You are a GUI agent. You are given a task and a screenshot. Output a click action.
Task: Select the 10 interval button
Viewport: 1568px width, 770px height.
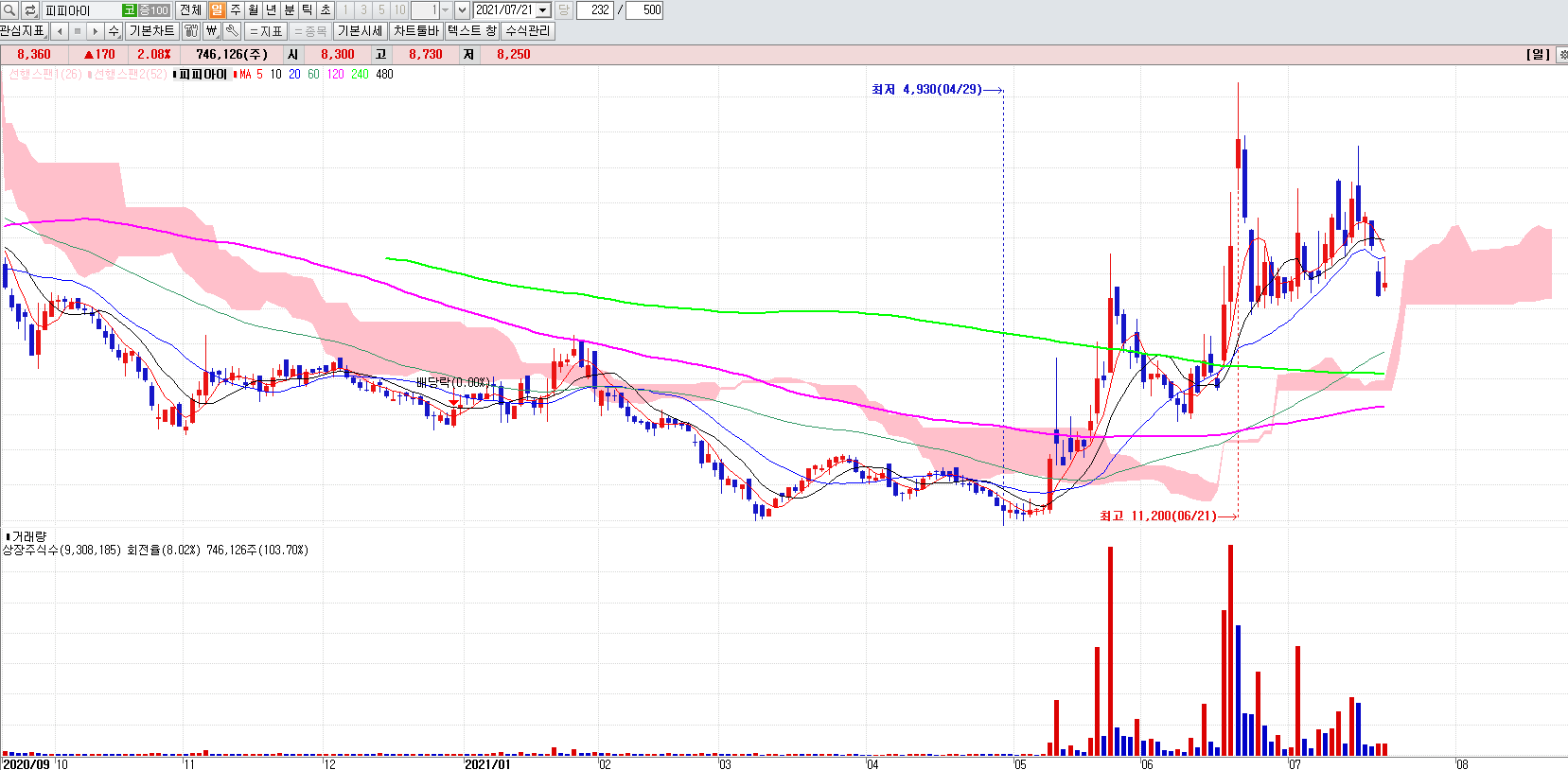click(x=399, y=9)
